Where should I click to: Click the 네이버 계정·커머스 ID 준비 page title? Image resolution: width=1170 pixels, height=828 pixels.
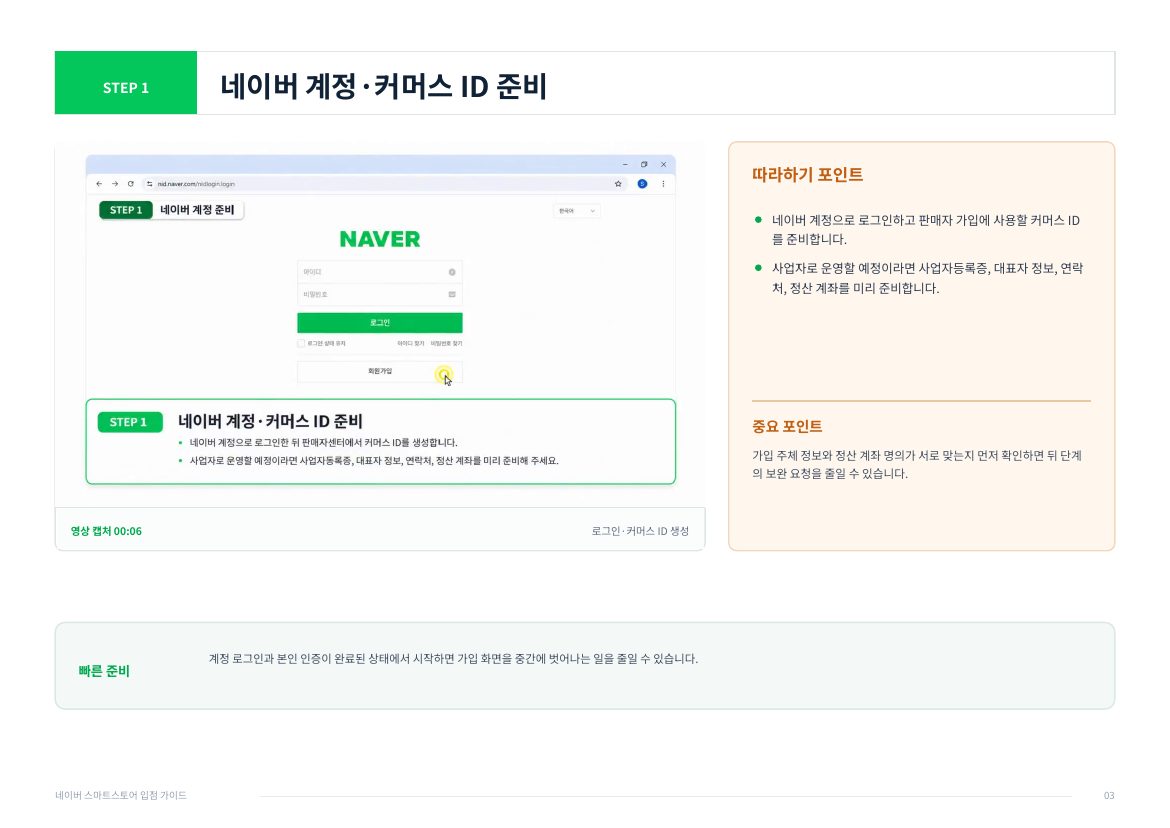point(384,87)
